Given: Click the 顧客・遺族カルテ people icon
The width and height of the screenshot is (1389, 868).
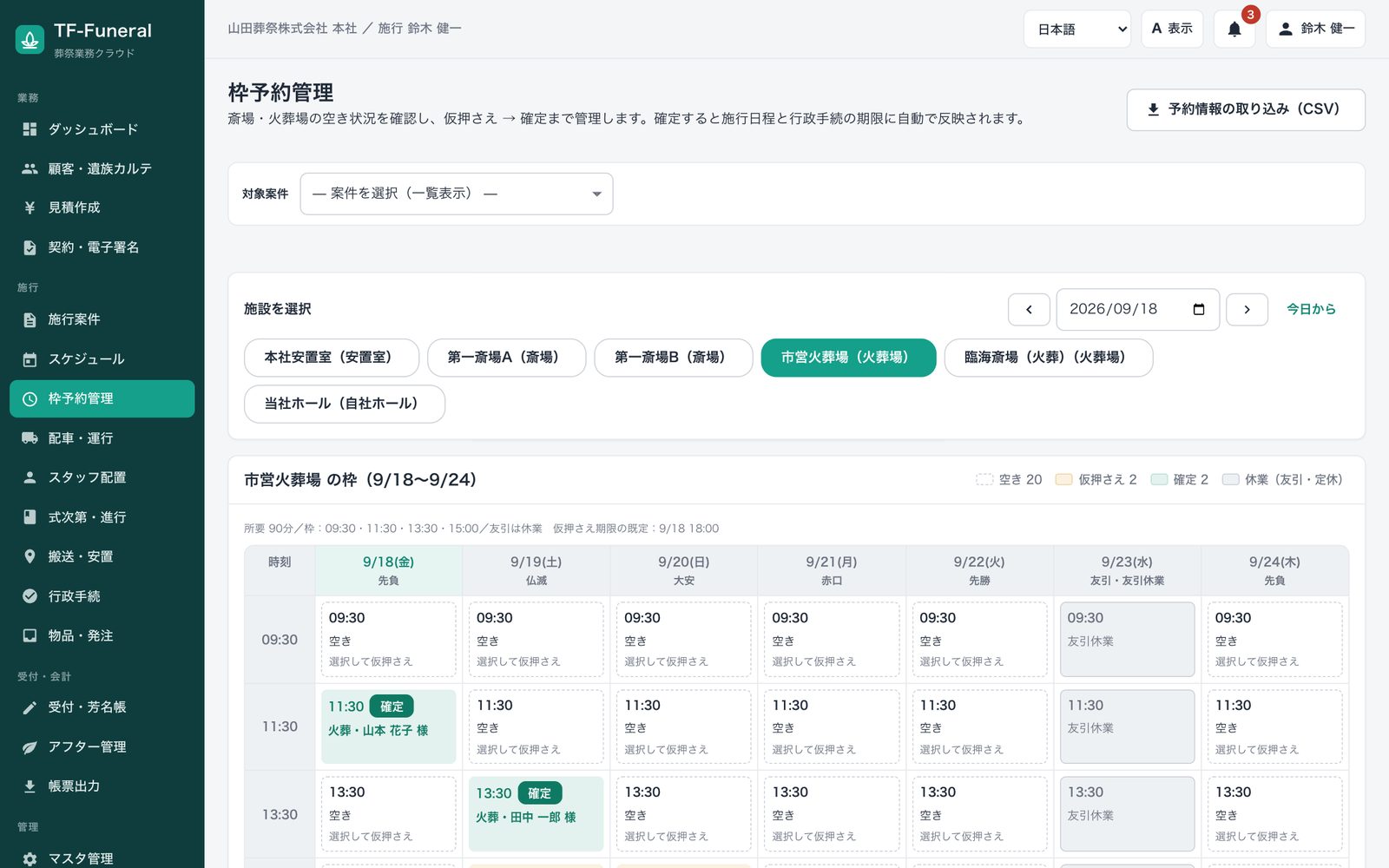Looking at the screenshot, I should coord(30,168).
